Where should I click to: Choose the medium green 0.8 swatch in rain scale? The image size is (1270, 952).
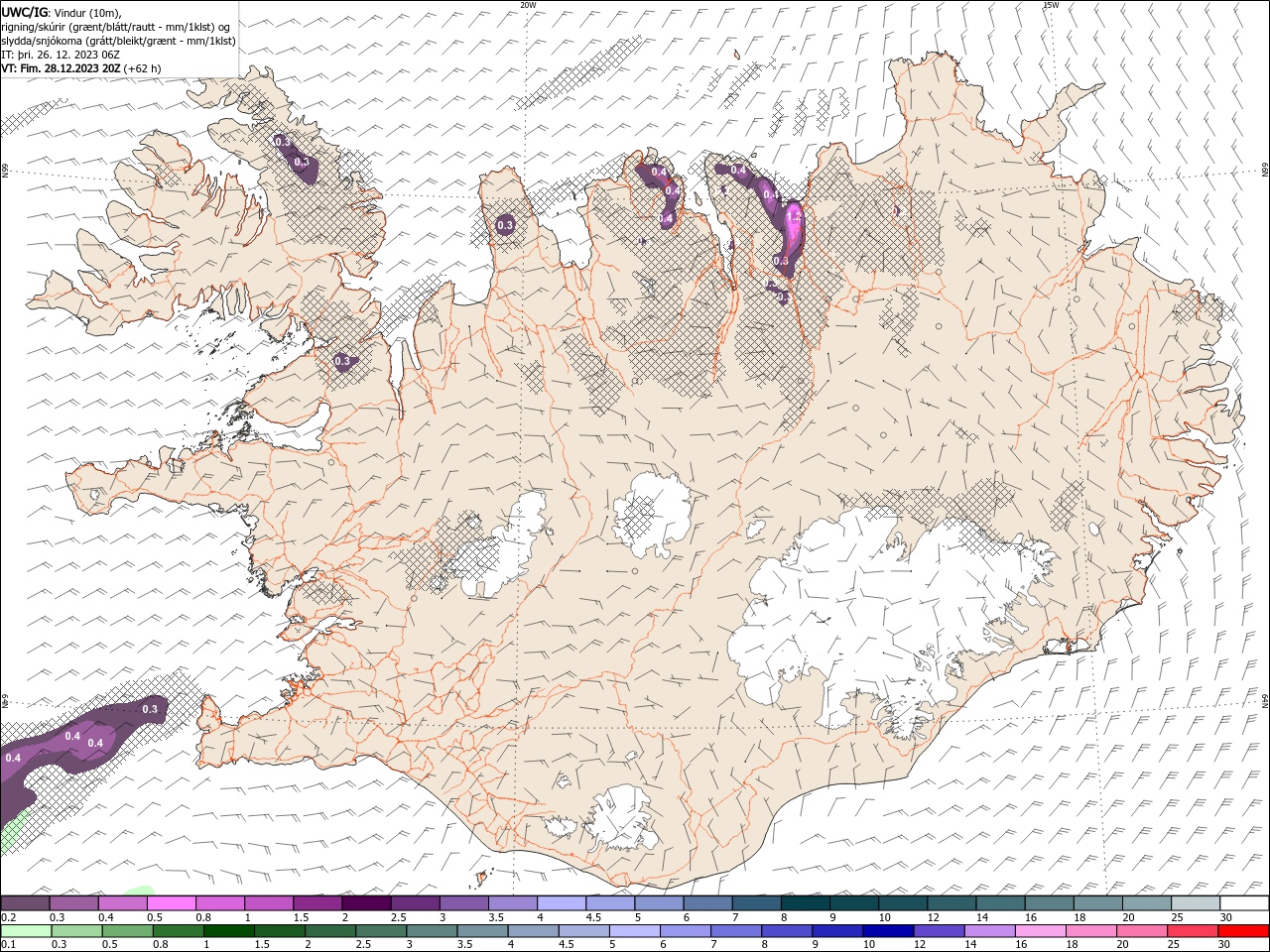tap(178, 931)
